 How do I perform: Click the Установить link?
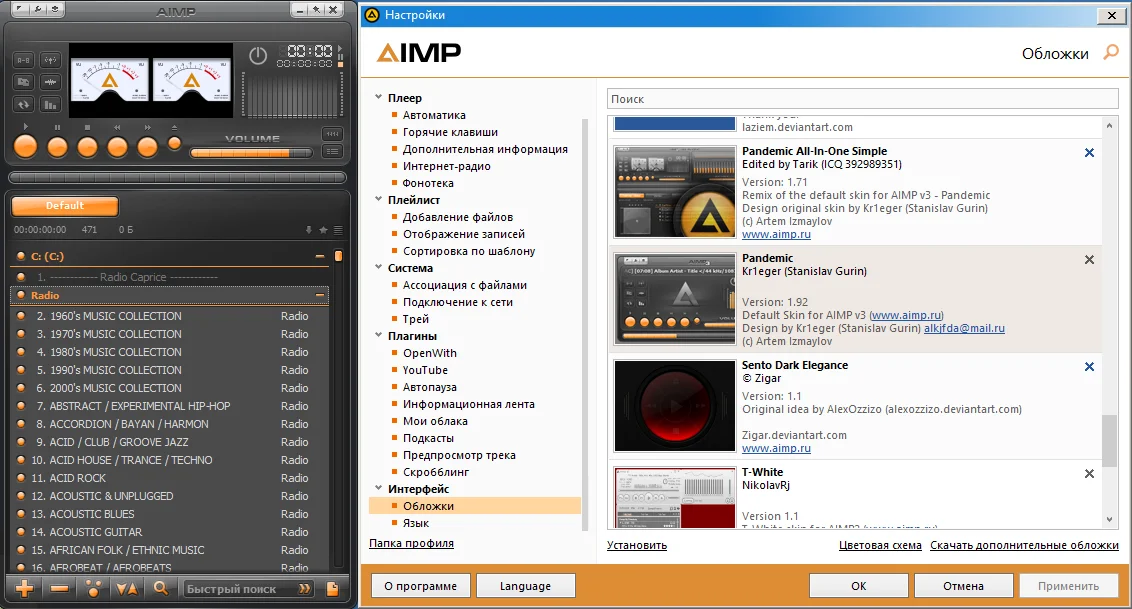(637, 546)
